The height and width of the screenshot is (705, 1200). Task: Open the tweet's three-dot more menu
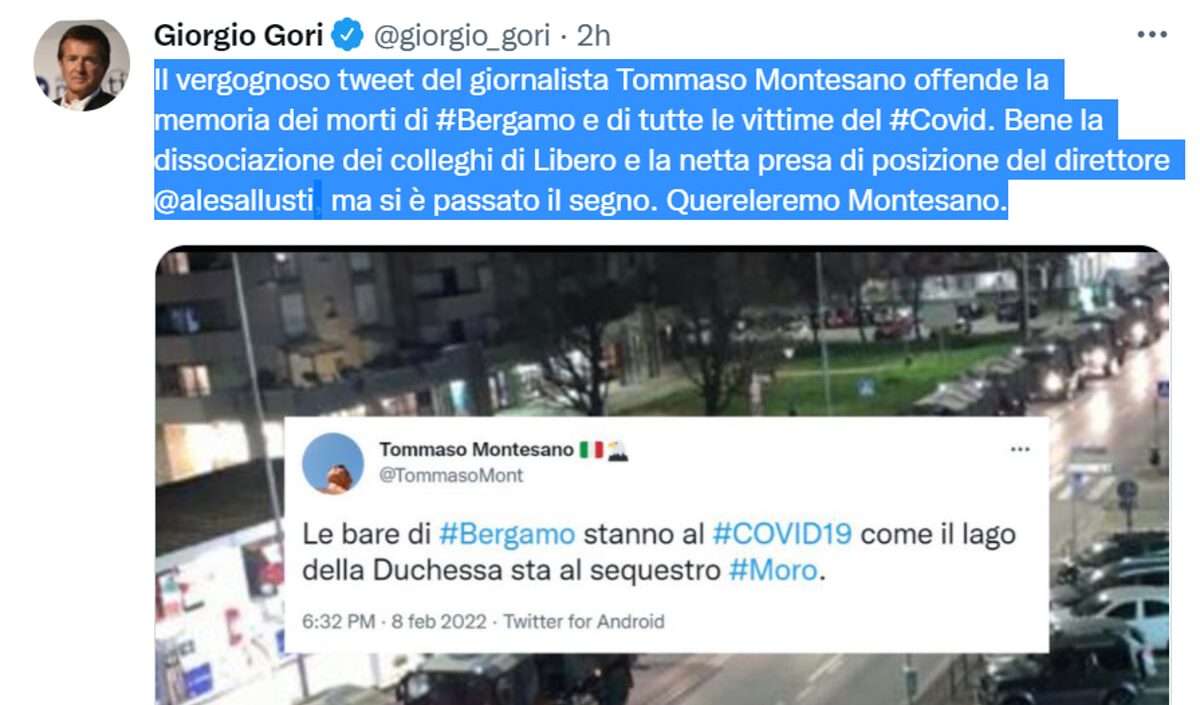tap(1152, 35)
